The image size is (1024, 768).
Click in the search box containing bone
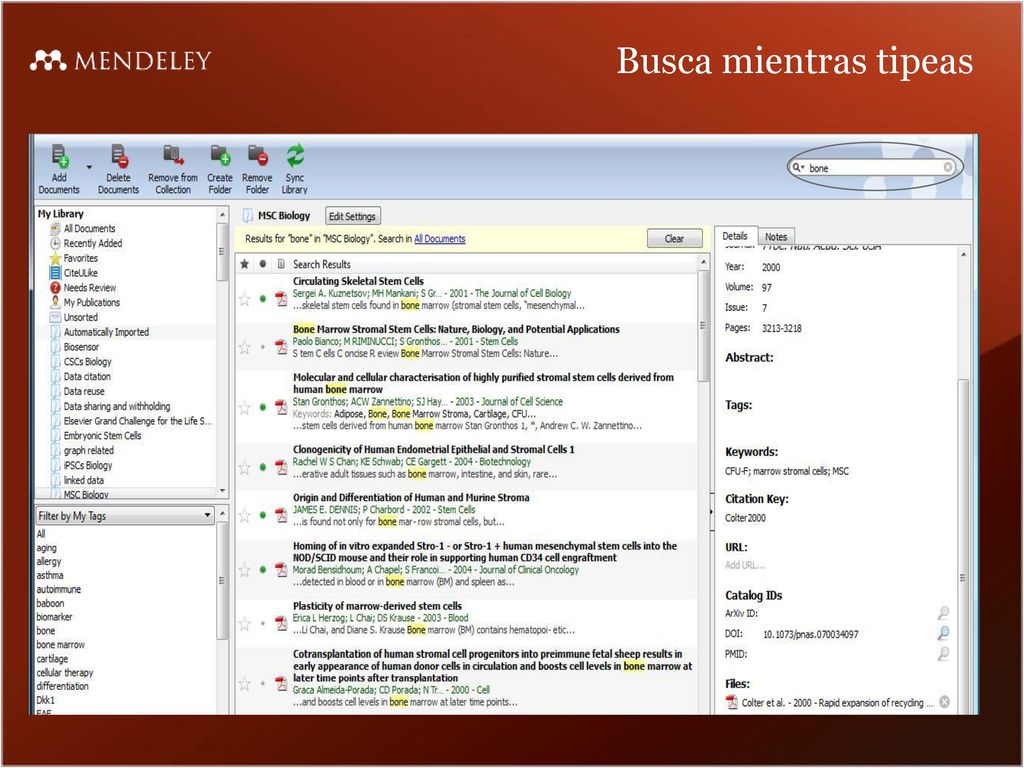tap(873, 168)
